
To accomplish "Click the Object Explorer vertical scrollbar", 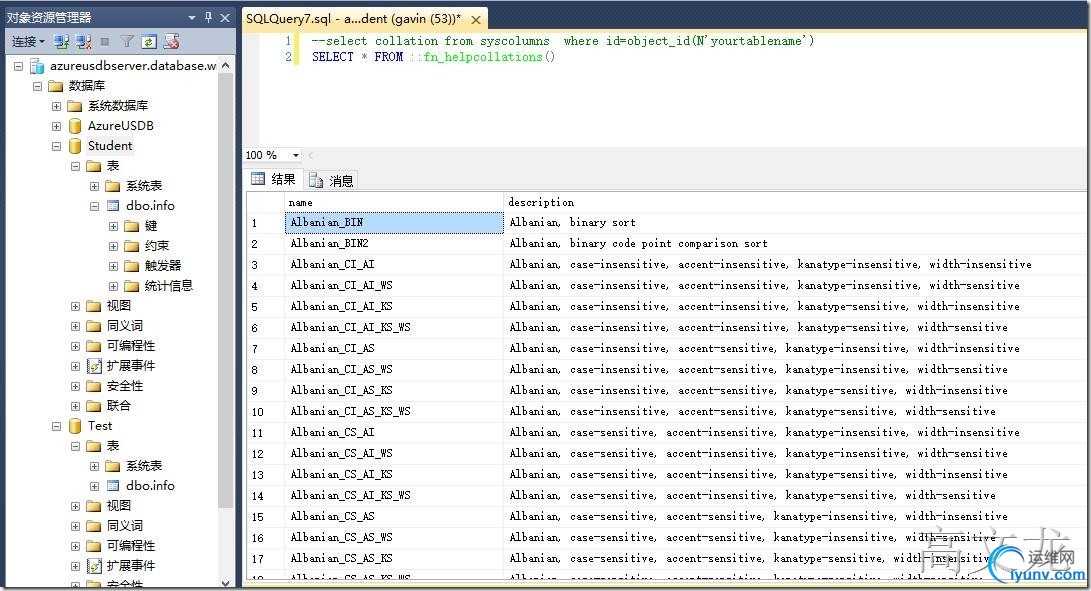I will [x=225, y=292].
